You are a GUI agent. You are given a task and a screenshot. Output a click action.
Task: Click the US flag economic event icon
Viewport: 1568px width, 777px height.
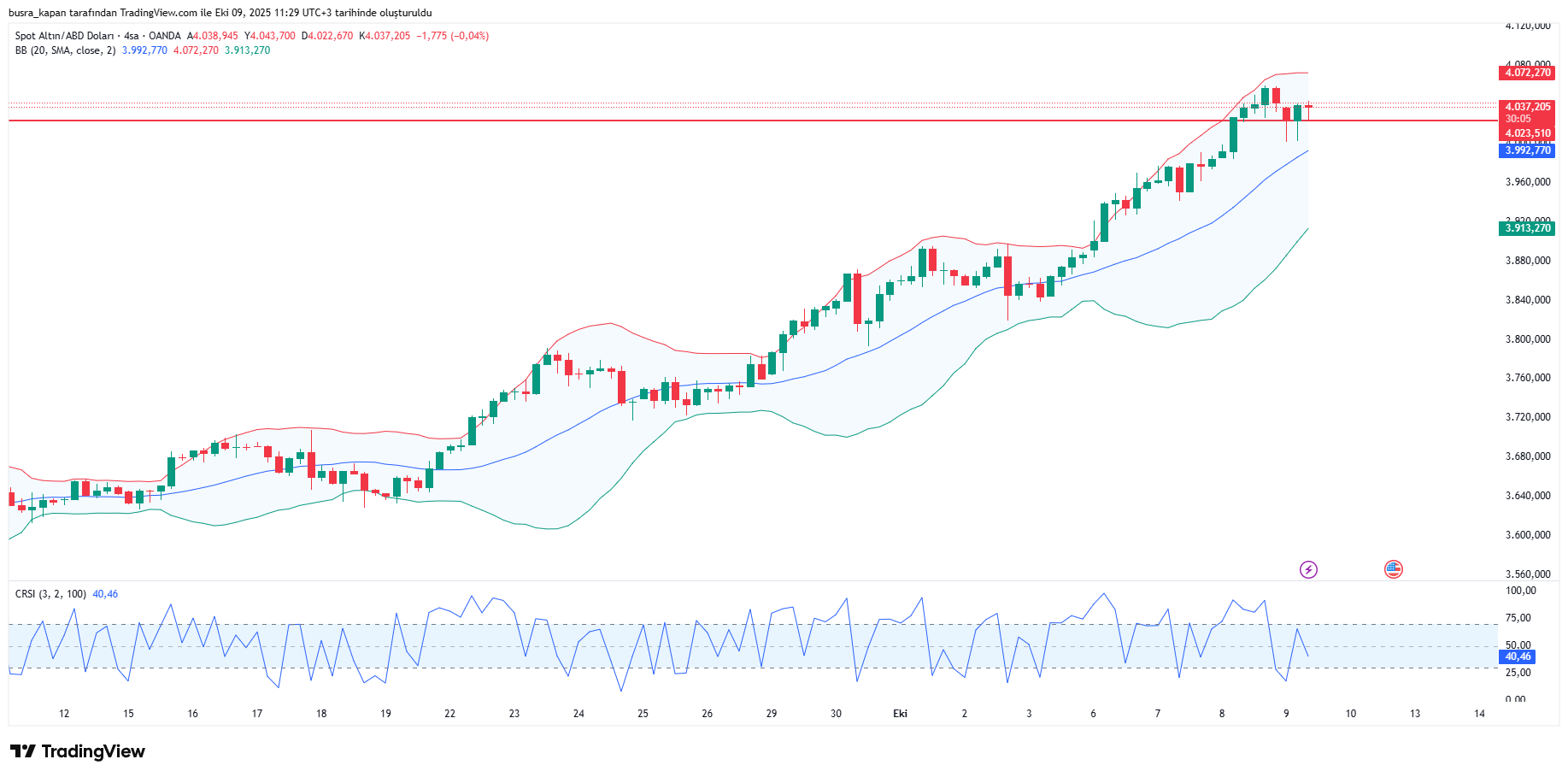click(1394, 569)
